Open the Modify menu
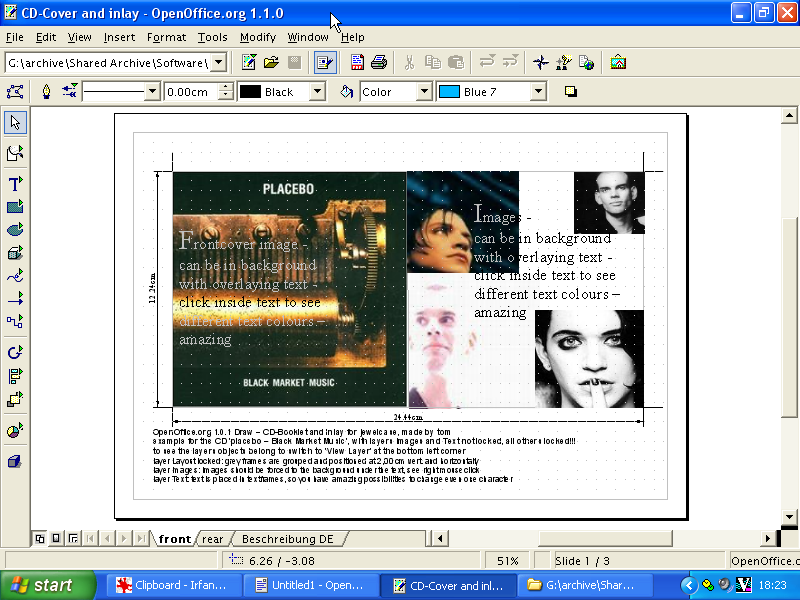This screenshot has height=600, width=800. pyautogui.click(x=257, y=37)
